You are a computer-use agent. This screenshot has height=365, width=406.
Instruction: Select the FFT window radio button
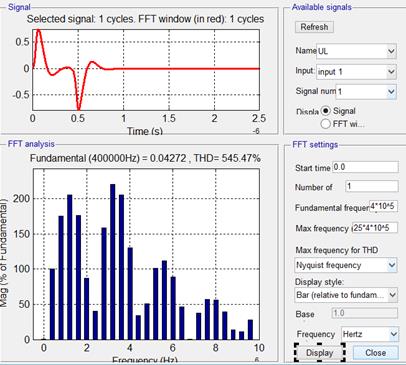[x=326, y=124]
